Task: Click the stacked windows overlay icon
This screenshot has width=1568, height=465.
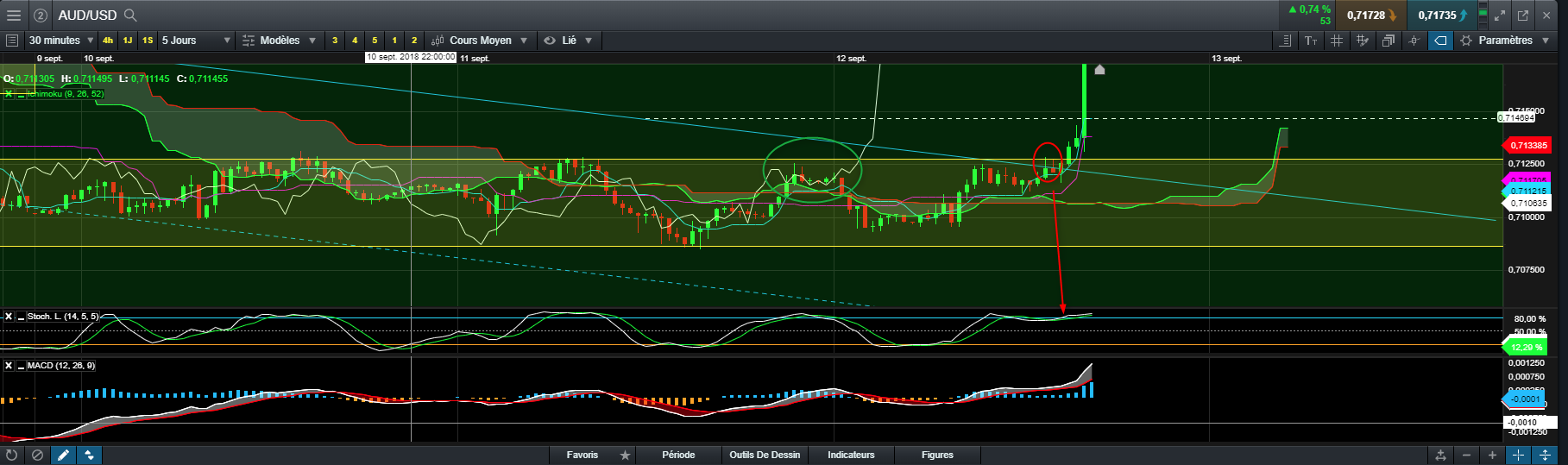Action: point(1389,41)
